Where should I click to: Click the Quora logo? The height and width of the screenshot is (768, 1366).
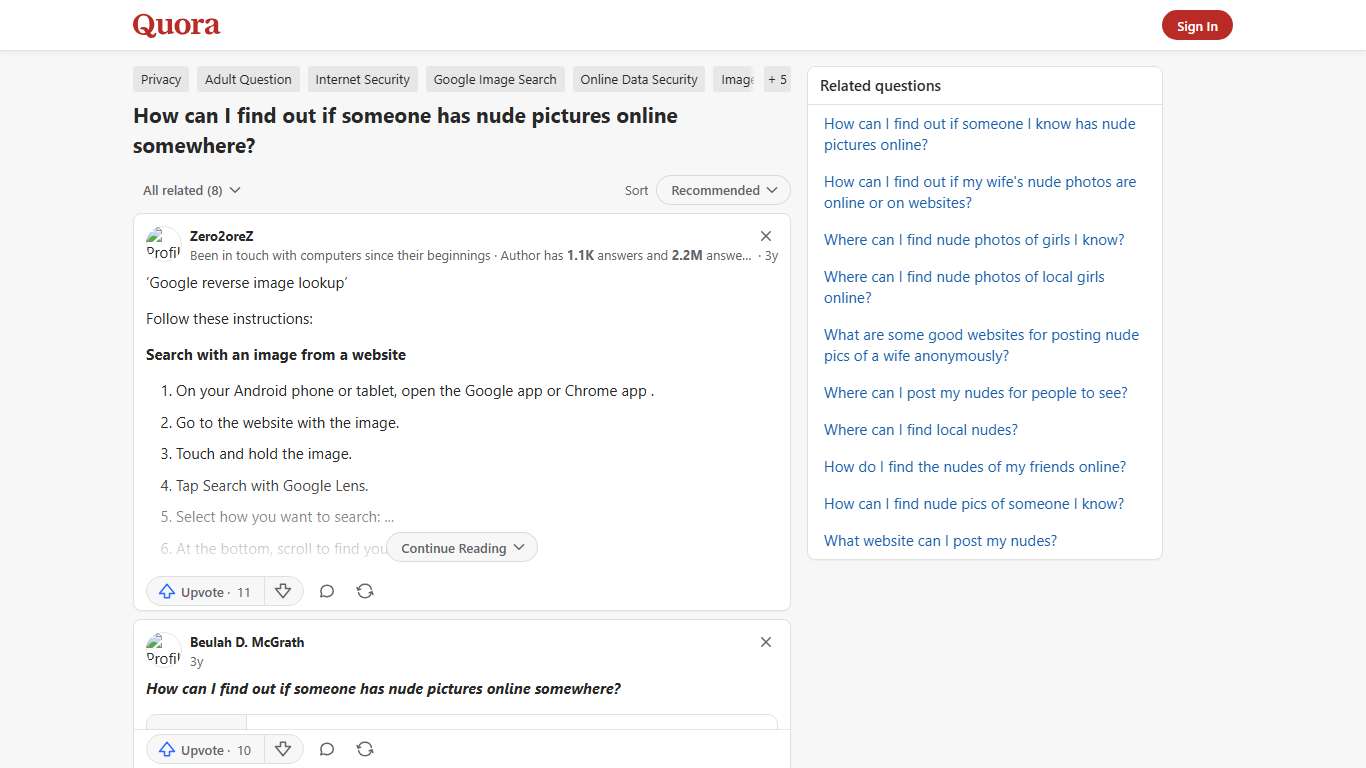(x=176, y=25)
